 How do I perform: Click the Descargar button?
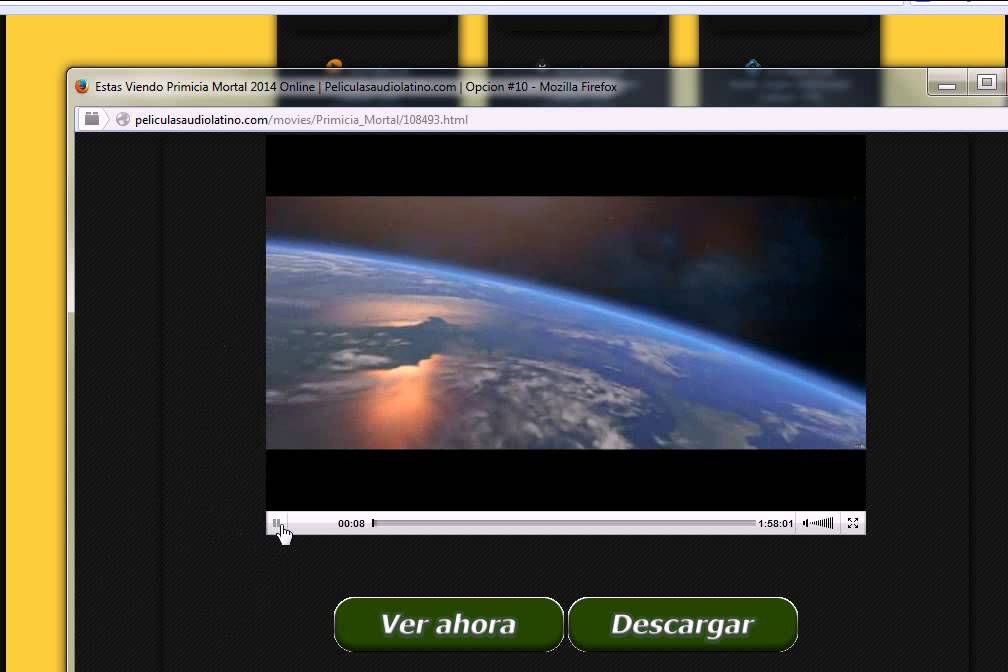[x=683, y=624]
